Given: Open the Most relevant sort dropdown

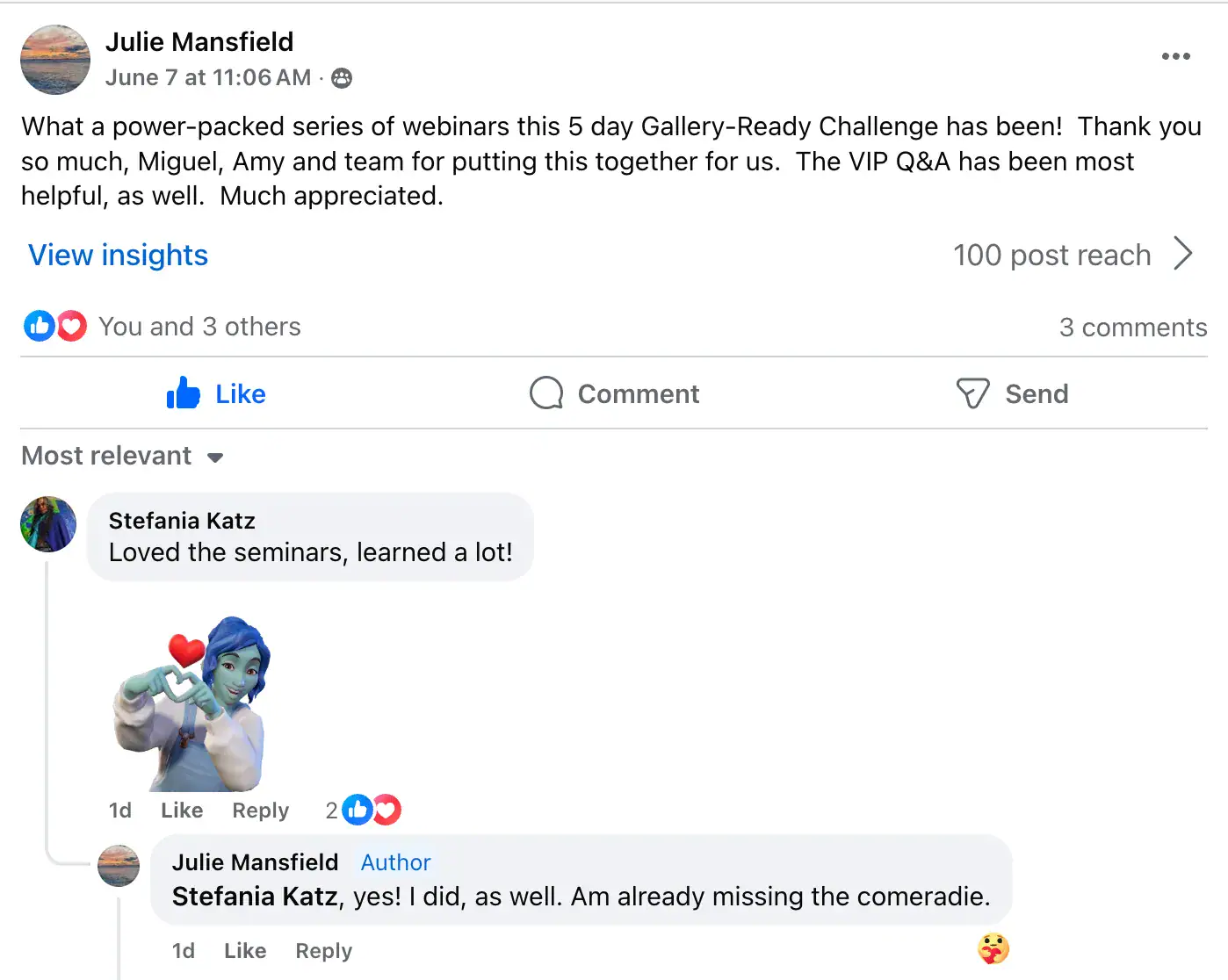Looking at the screenshot, I should (122, 457).
